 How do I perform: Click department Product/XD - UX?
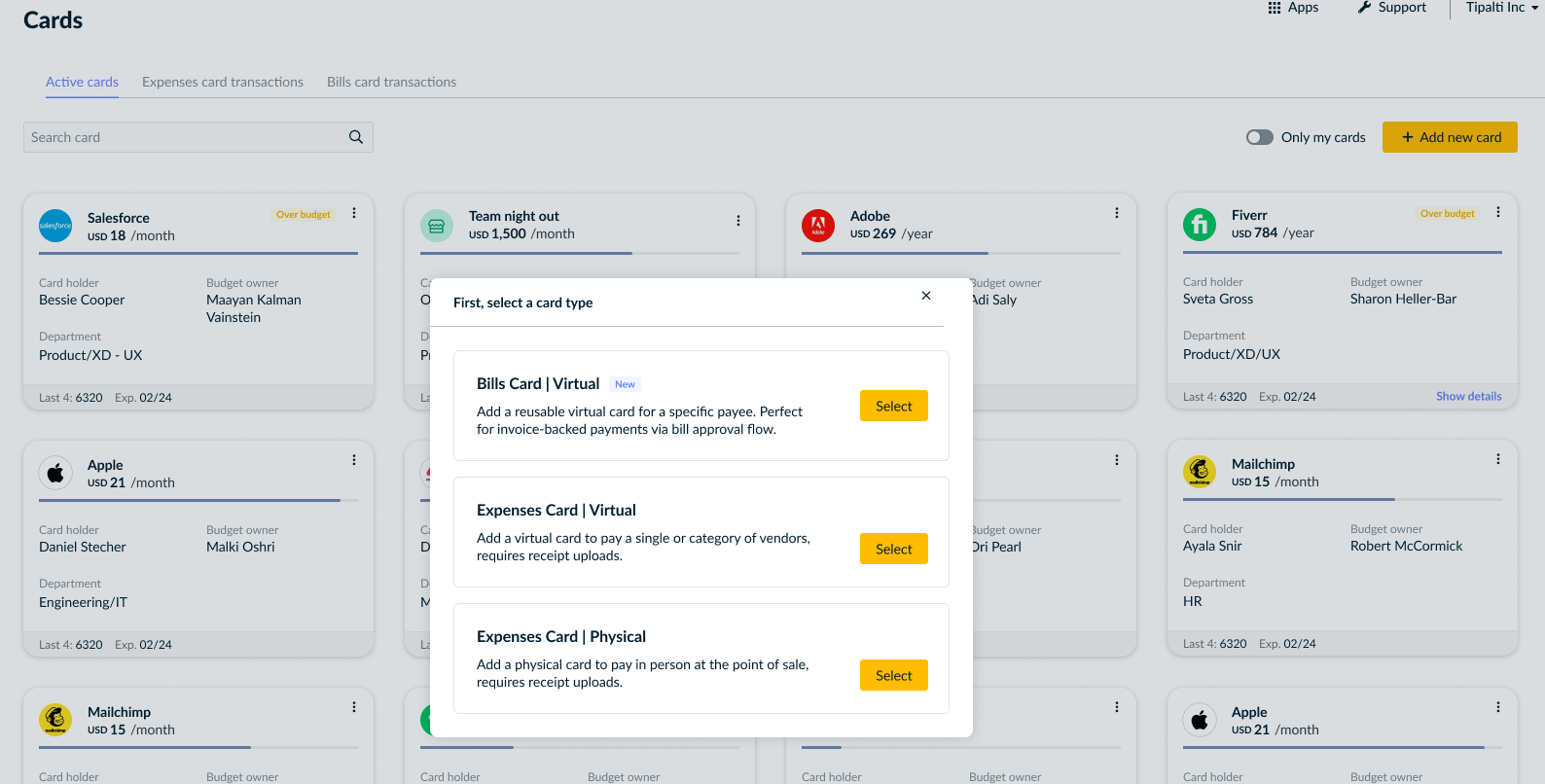90,355
